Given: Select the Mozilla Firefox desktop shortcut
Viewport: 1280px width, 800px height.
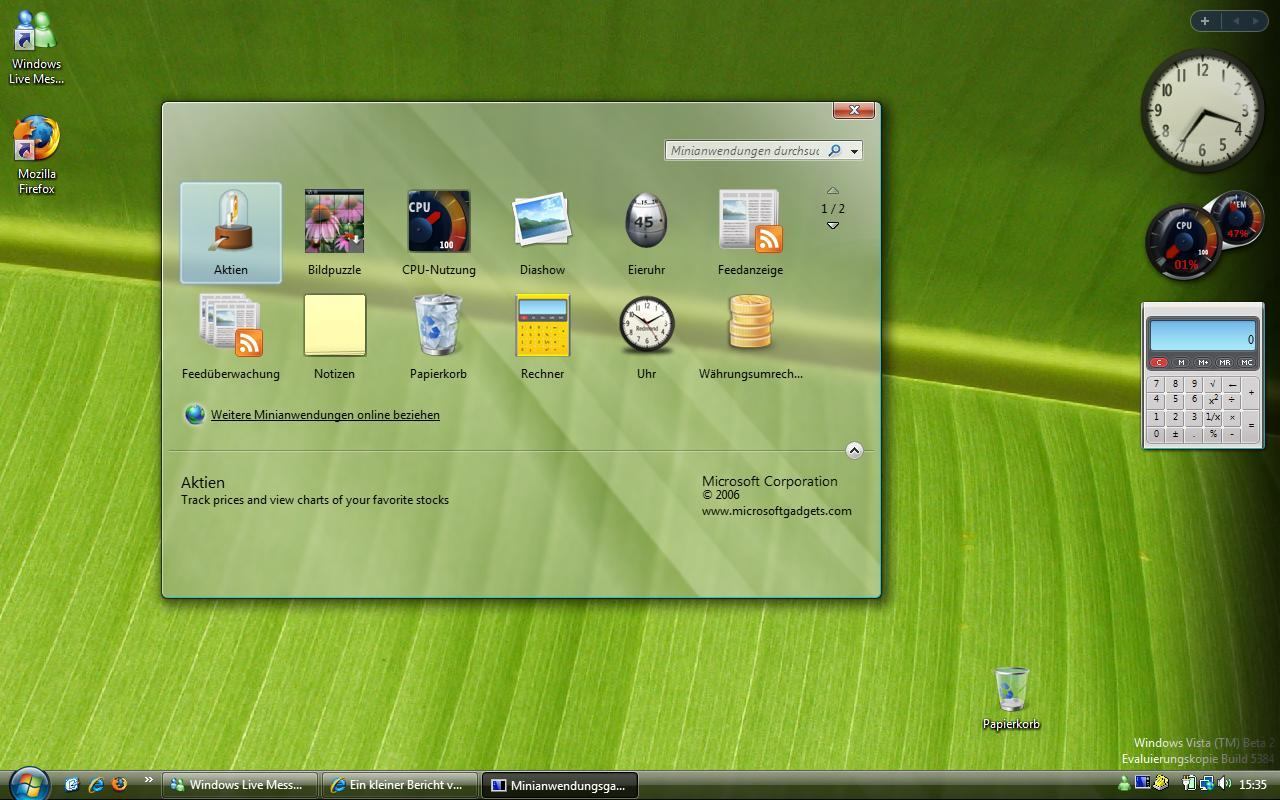Looking at the screenshot, I should 36,155.
